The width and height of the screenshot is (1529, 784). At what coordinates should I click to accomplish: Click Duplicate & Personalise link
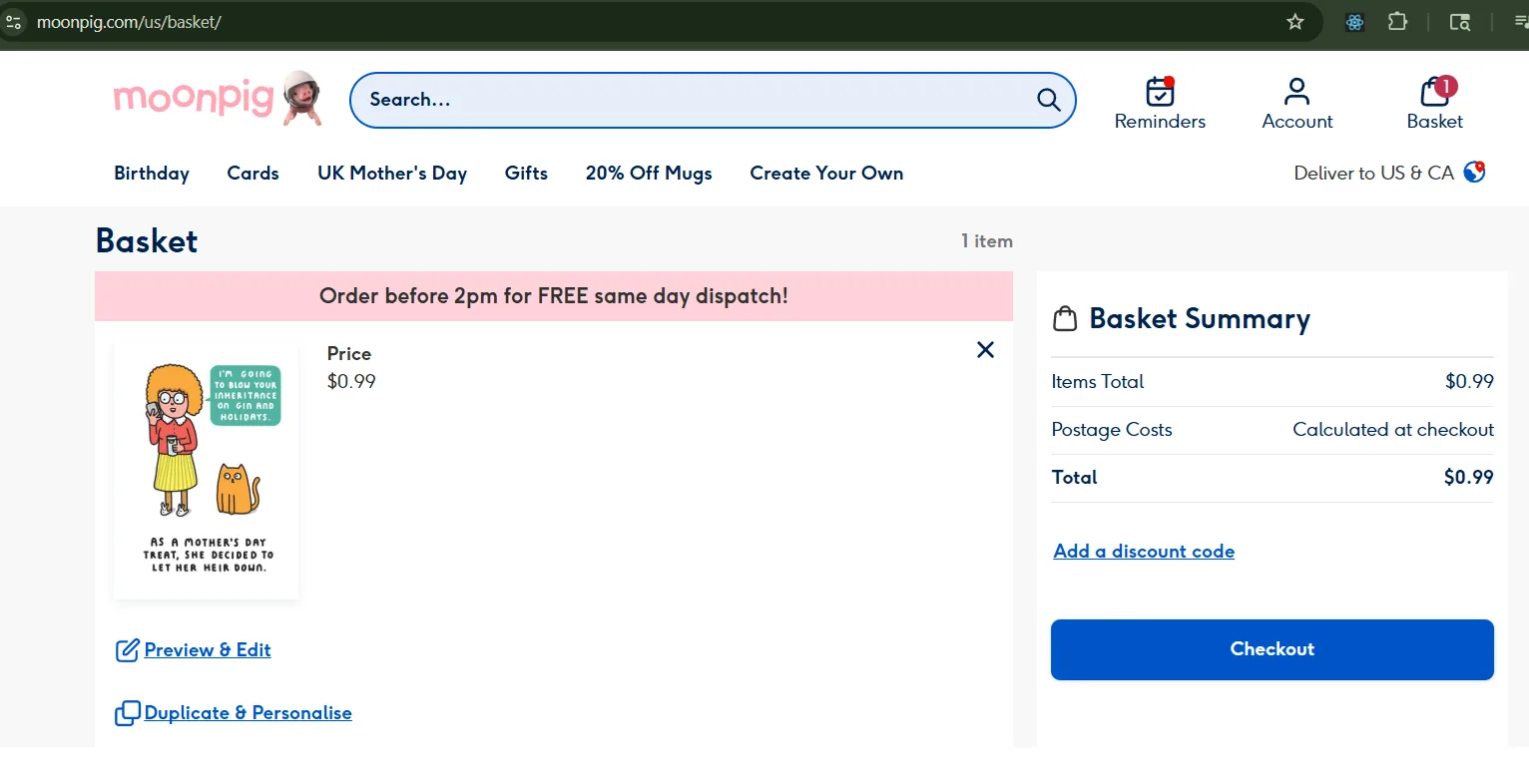click(248, 713)
